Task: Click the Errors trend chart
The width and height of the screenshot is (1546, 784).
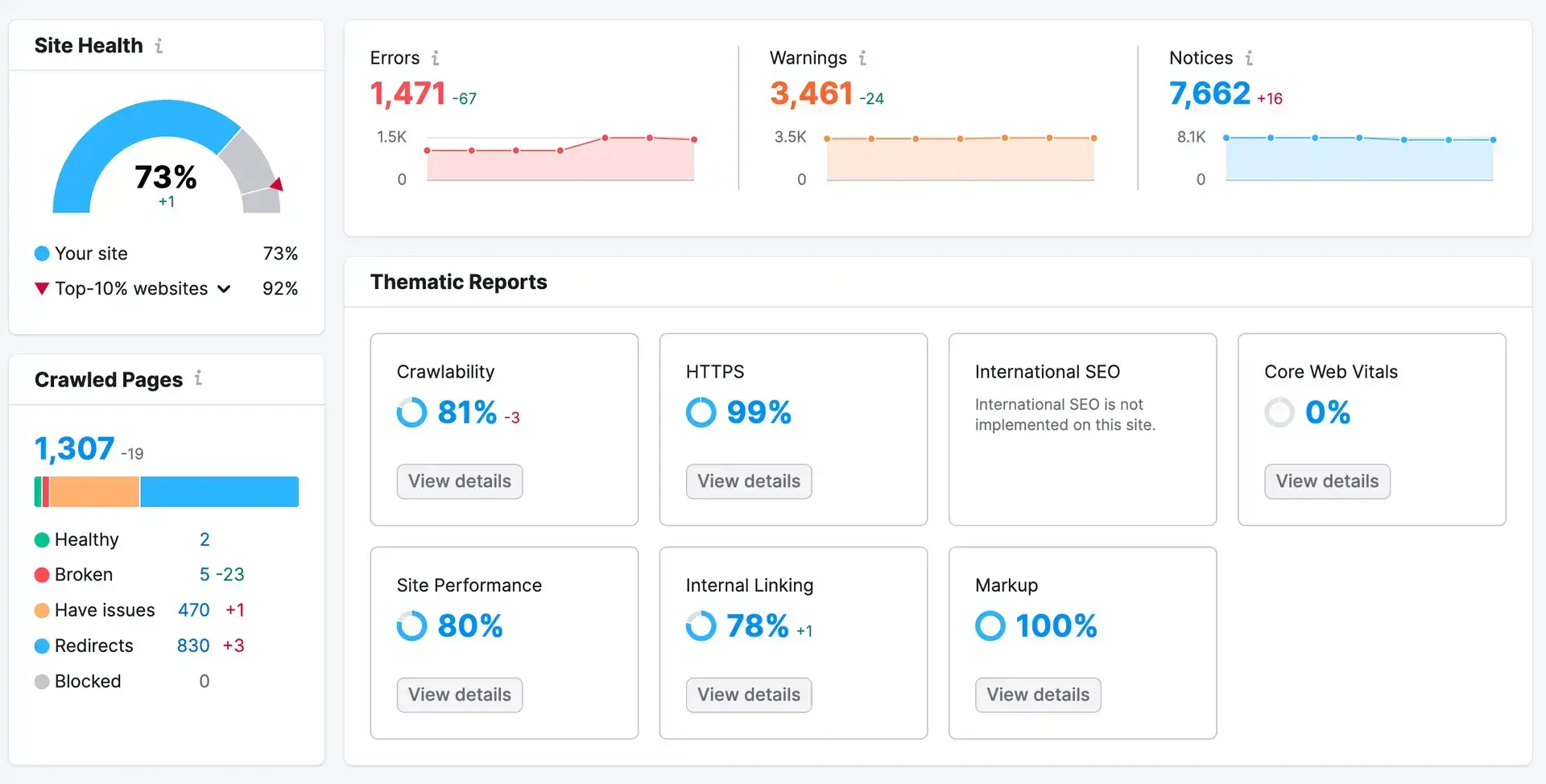Action: (560, 158)
